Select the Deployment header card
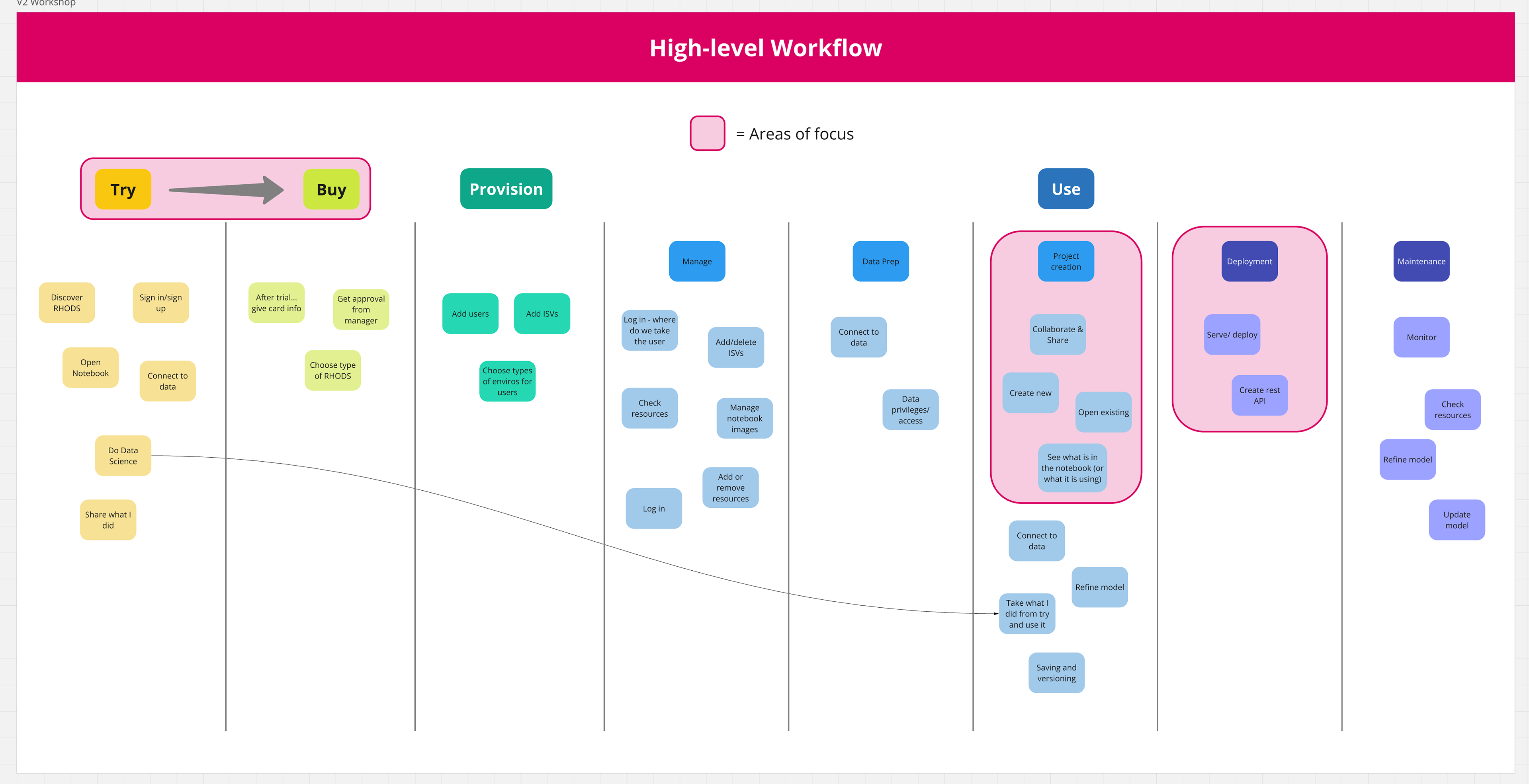The image size is (1529, 784). (x=1249, y=261)
